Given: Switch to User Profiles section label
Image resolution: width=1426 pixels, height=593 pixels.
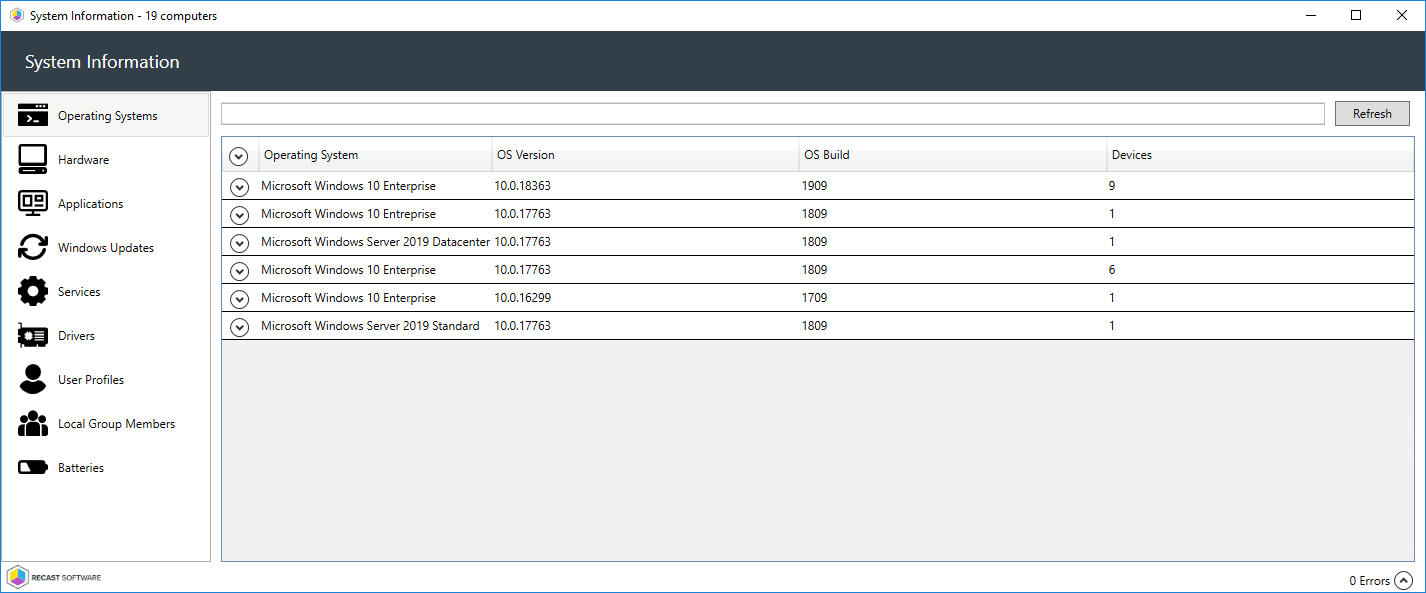Looking at the screenshot, I should (x=91, y=380).
